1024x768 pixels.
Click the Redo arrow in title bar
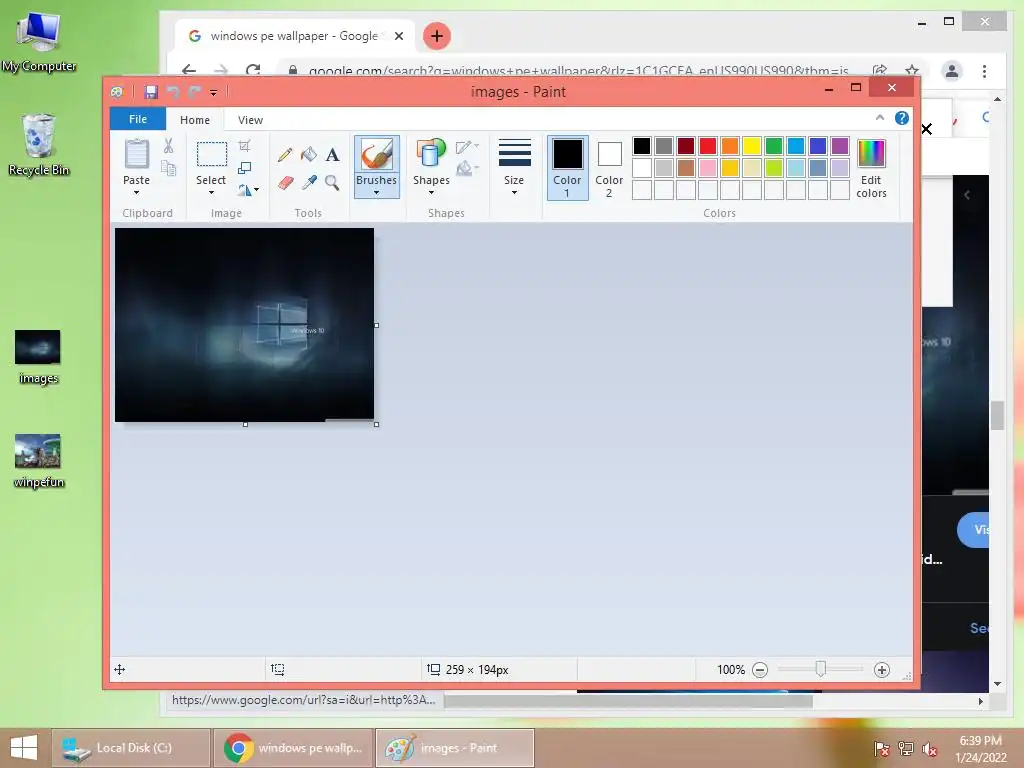point(194,92)
